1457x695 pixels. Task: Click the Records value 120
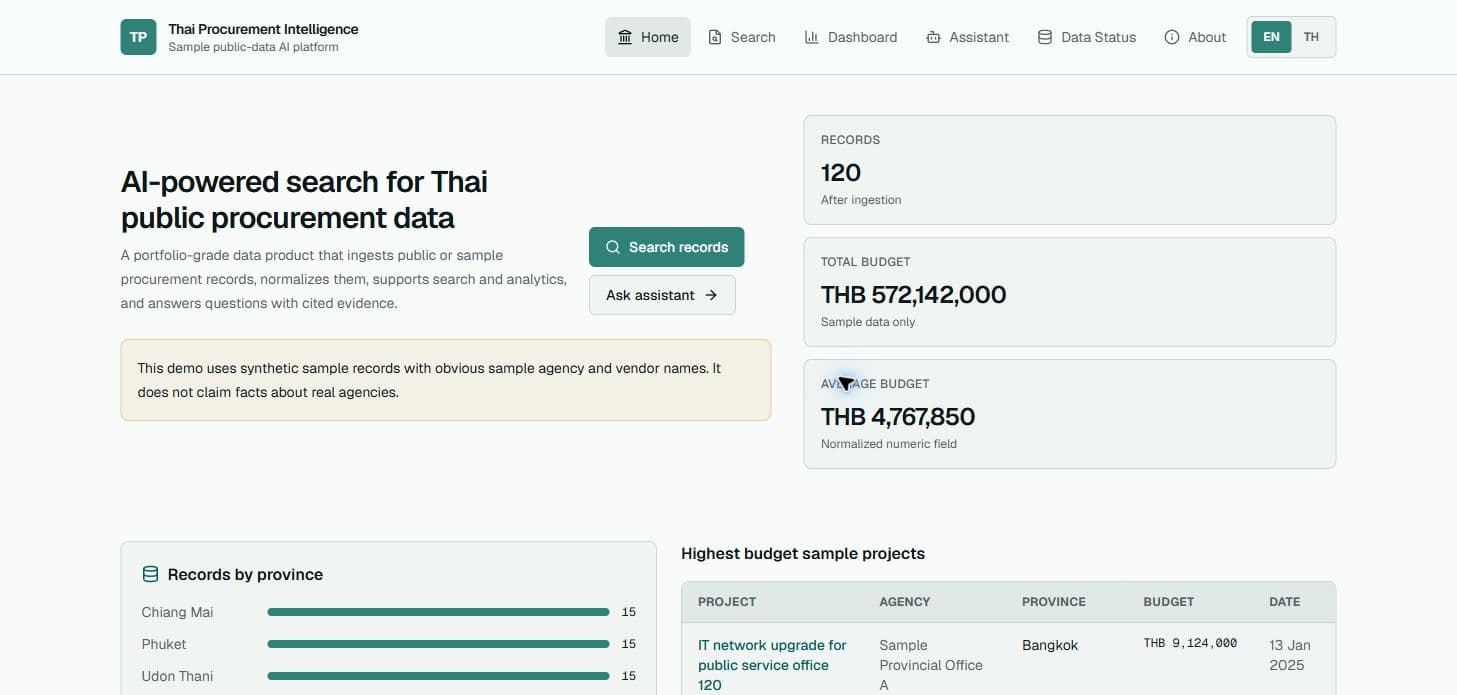pyautogui.click(x=841, y=173)
